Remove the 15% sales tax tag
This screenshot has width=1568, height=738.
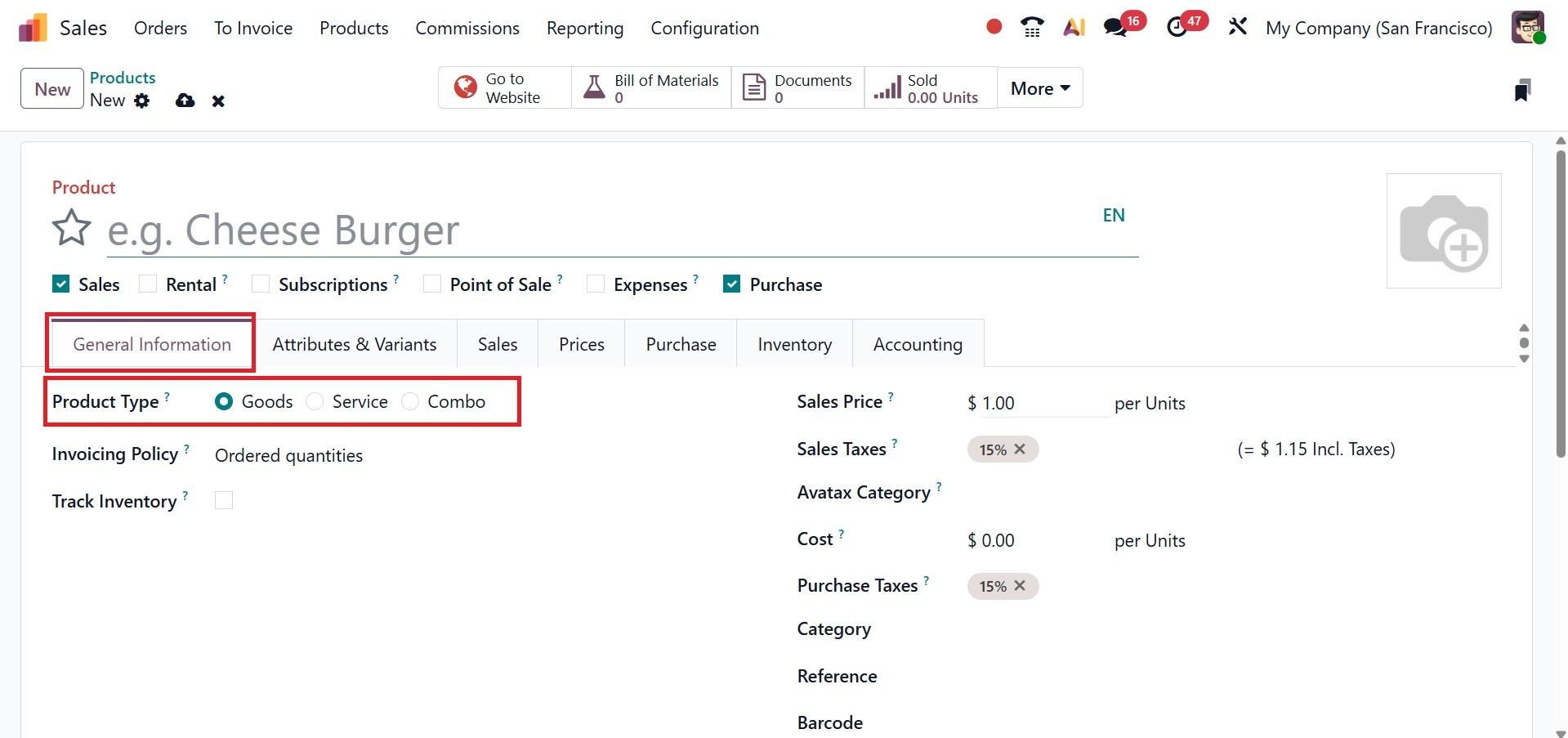tap(1020, 450)
